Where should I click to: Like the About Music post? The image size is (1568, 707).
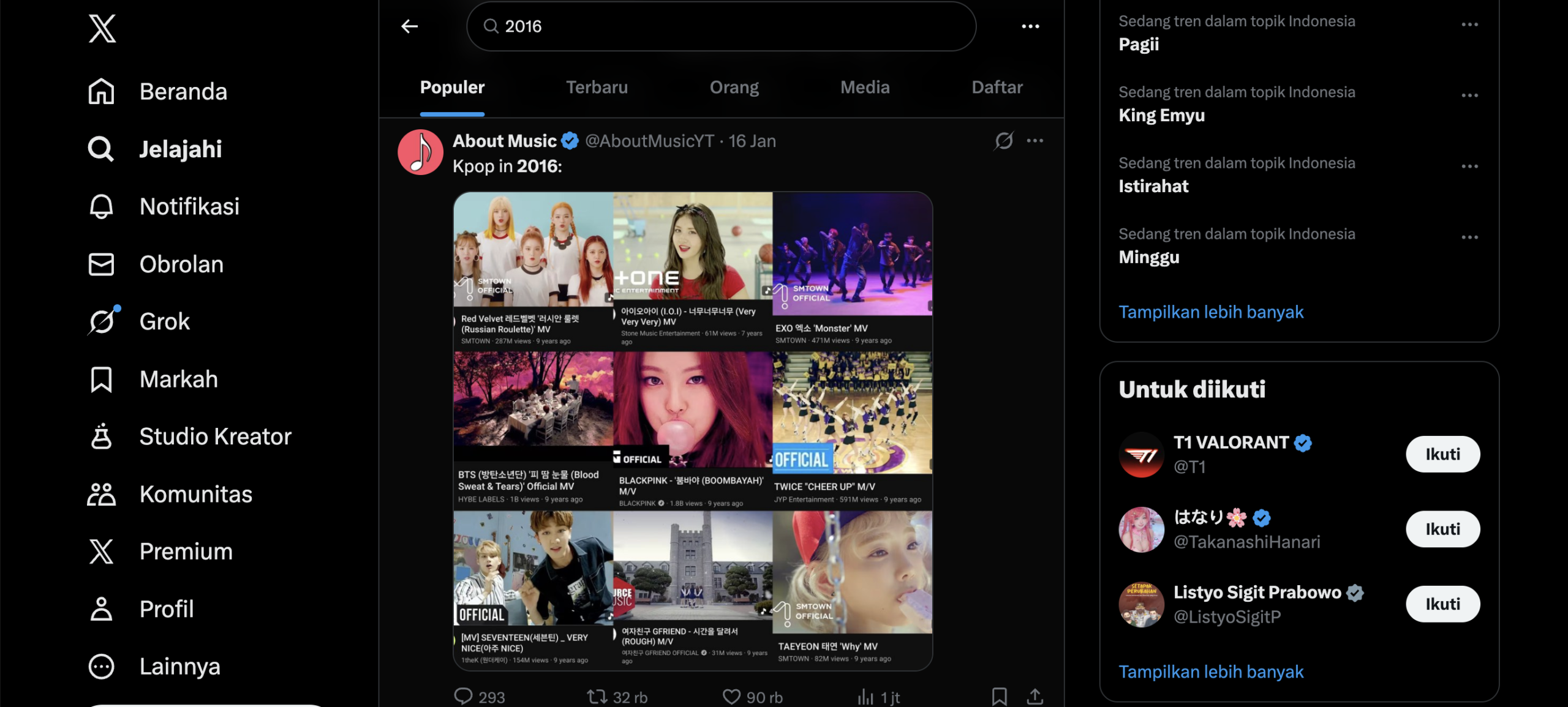(753, 697)
